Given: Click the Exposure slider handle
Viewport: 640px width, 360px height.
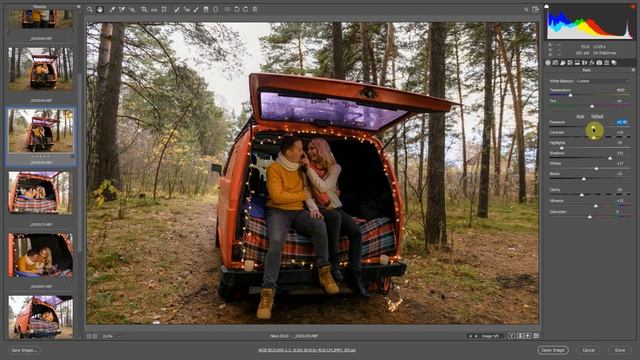Looking at the screenshot, I should (x=594, y=127).
